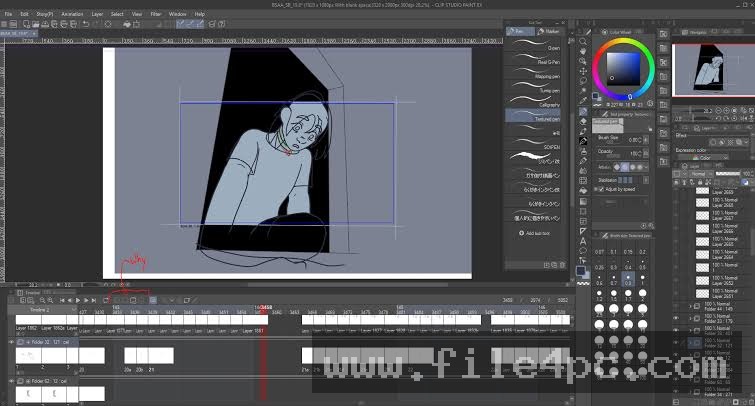Select the Hand move tool

pyautogui.click(x=583, y=51)
